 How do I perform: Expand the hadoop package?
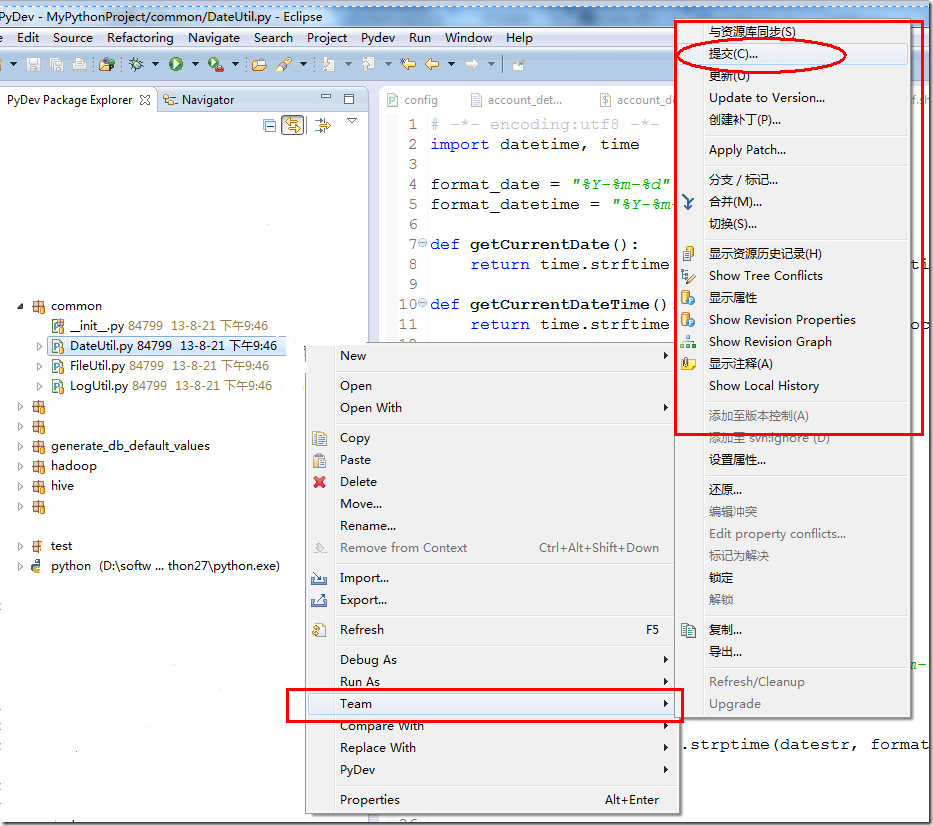click(x=20, y=466)
